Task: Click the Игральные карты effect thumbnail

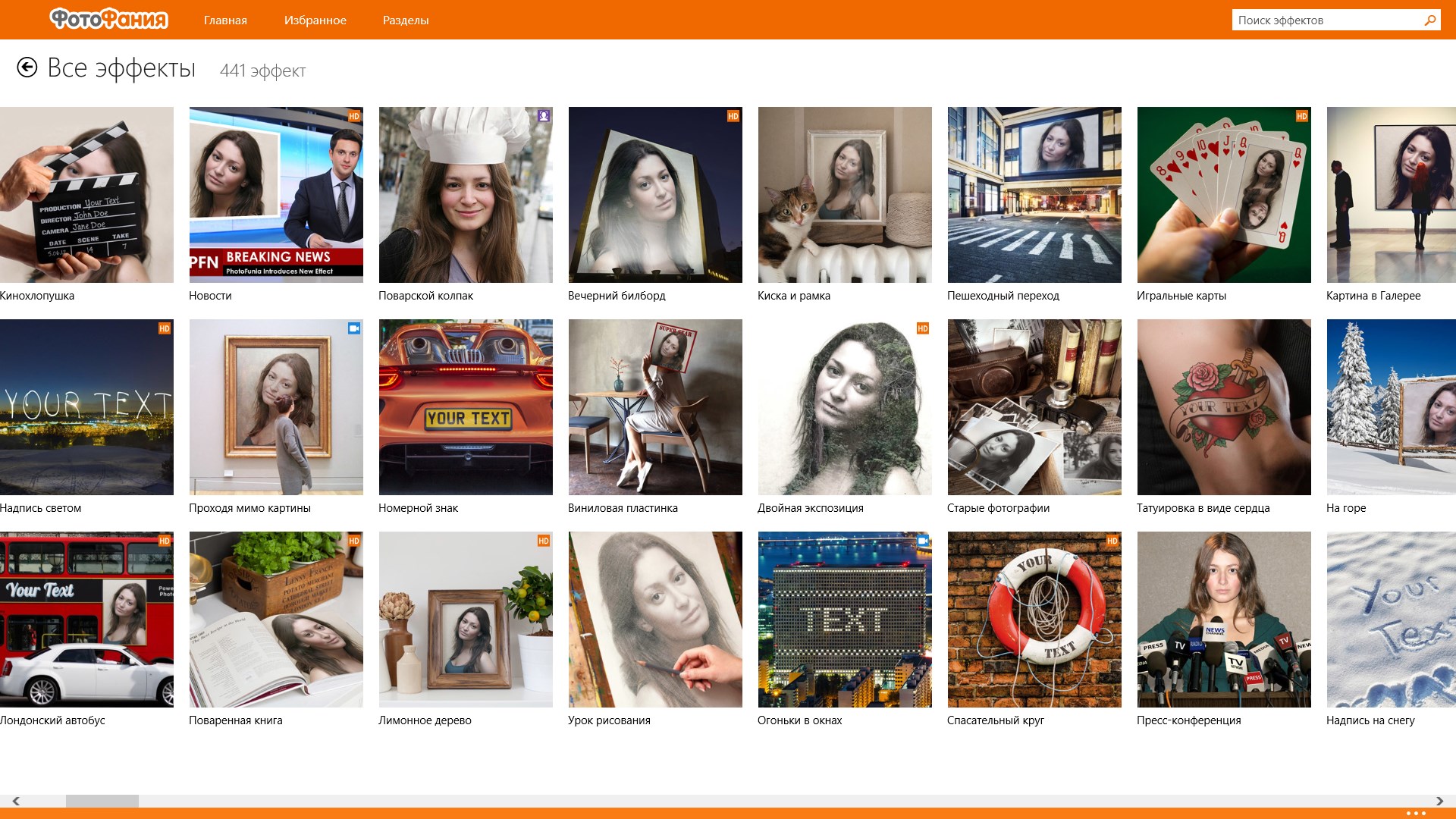Action: point(1224,194)
